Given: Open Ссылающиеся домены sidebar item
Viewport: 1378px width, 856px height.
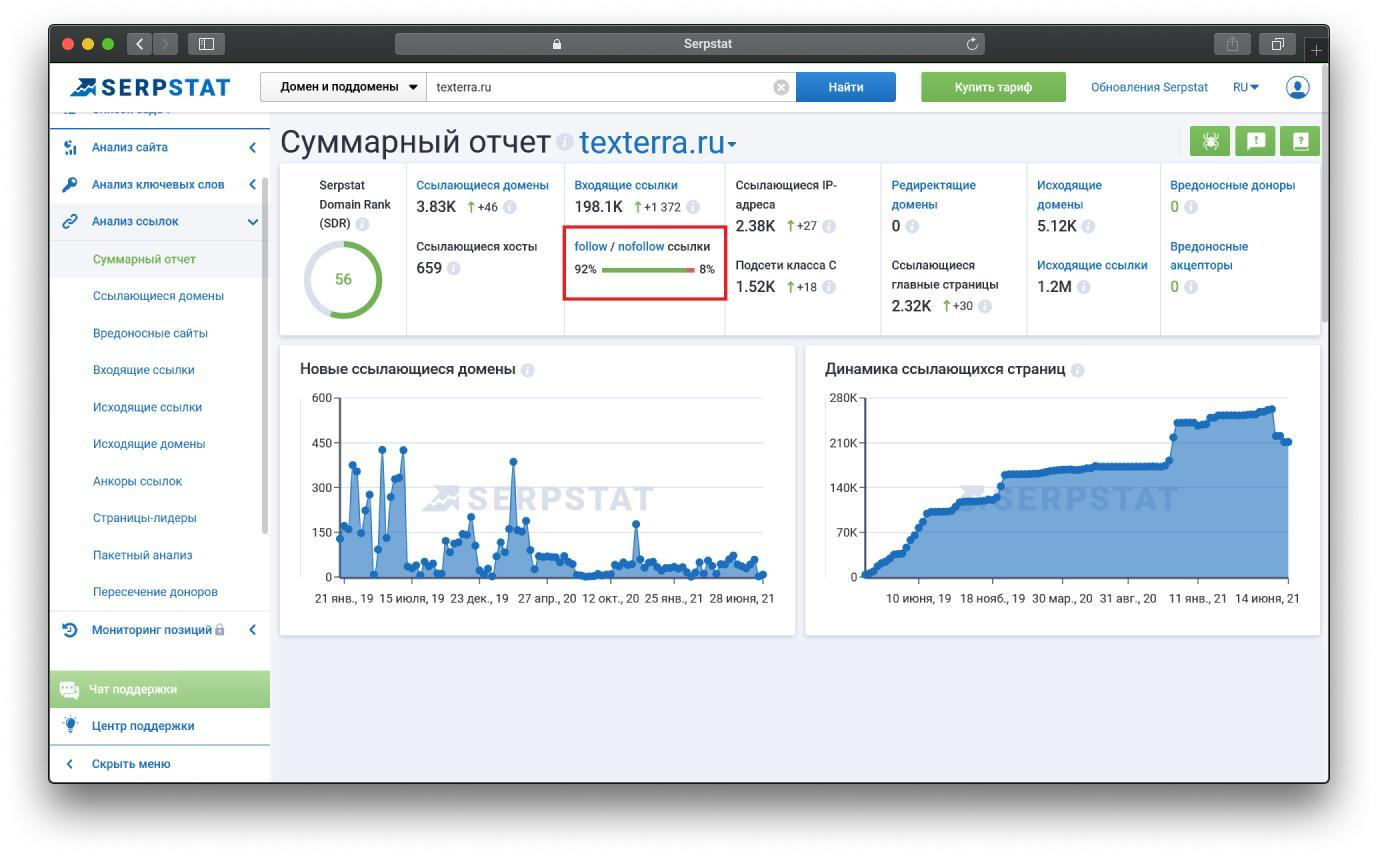Looking at the screenshot, I should coord(158,296).
